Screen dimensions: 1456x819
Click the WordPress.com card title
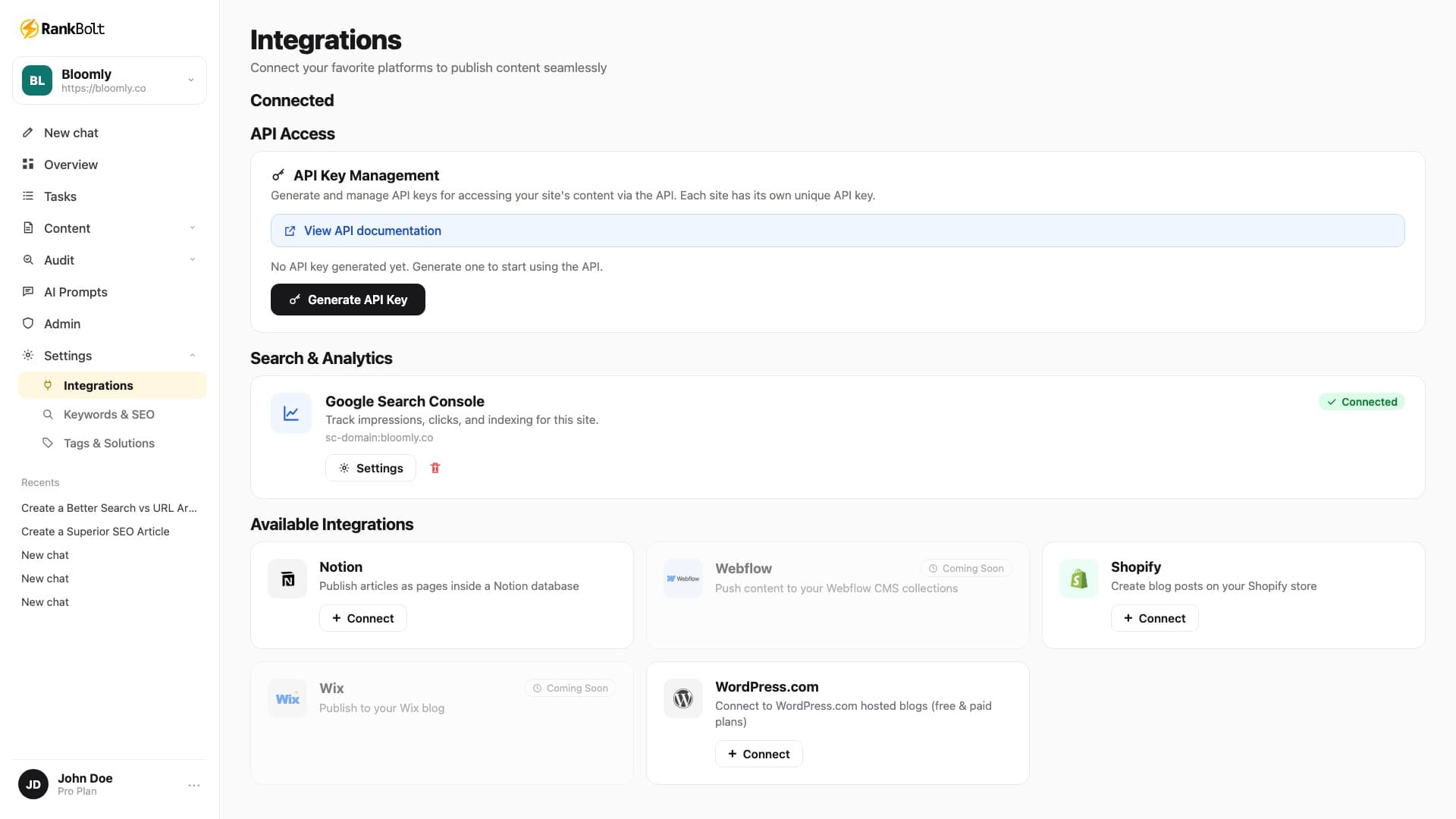pos(767,687)
